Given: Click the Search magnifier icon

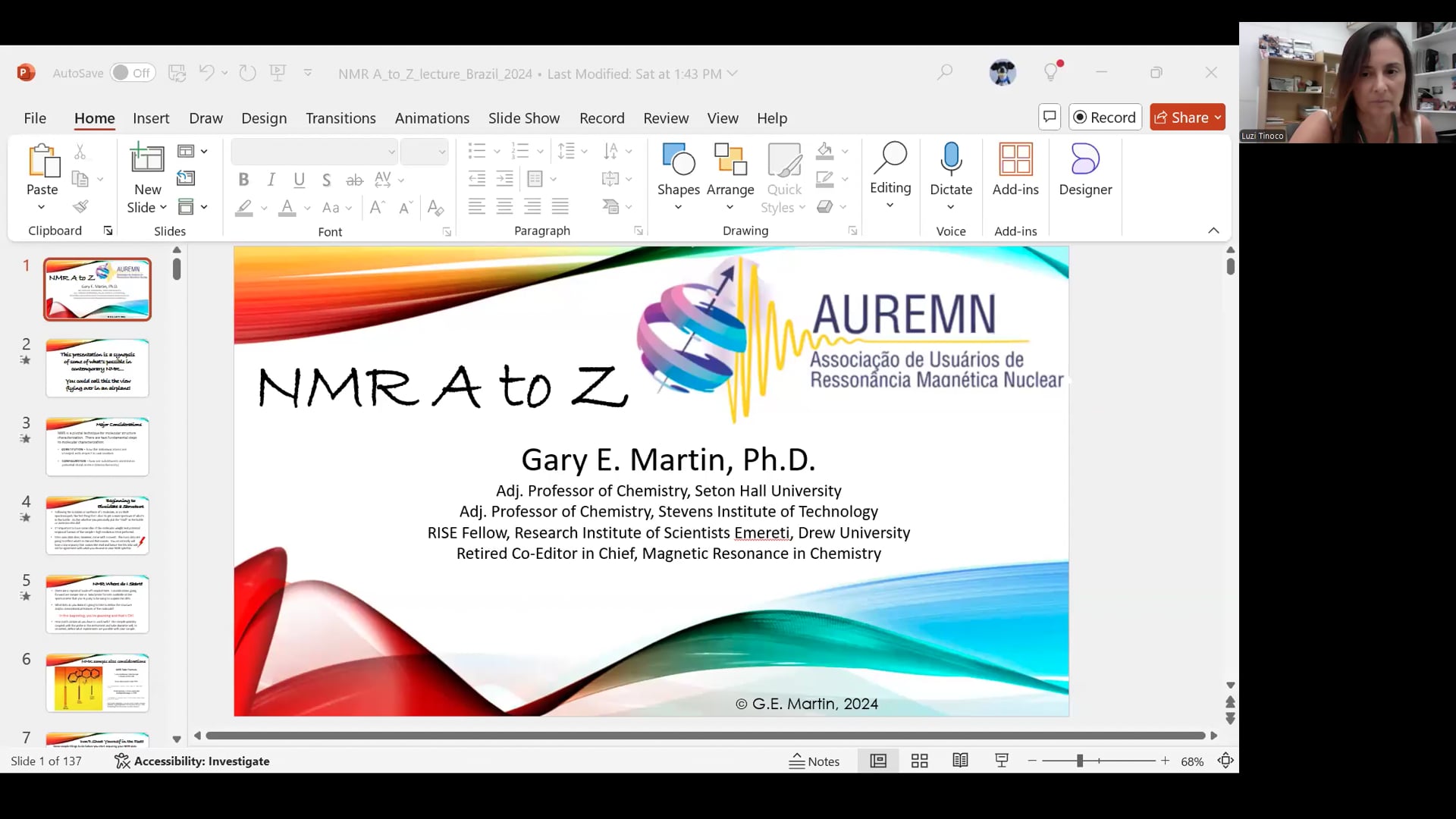Looking at the screenshot, I should coord(945,73).
